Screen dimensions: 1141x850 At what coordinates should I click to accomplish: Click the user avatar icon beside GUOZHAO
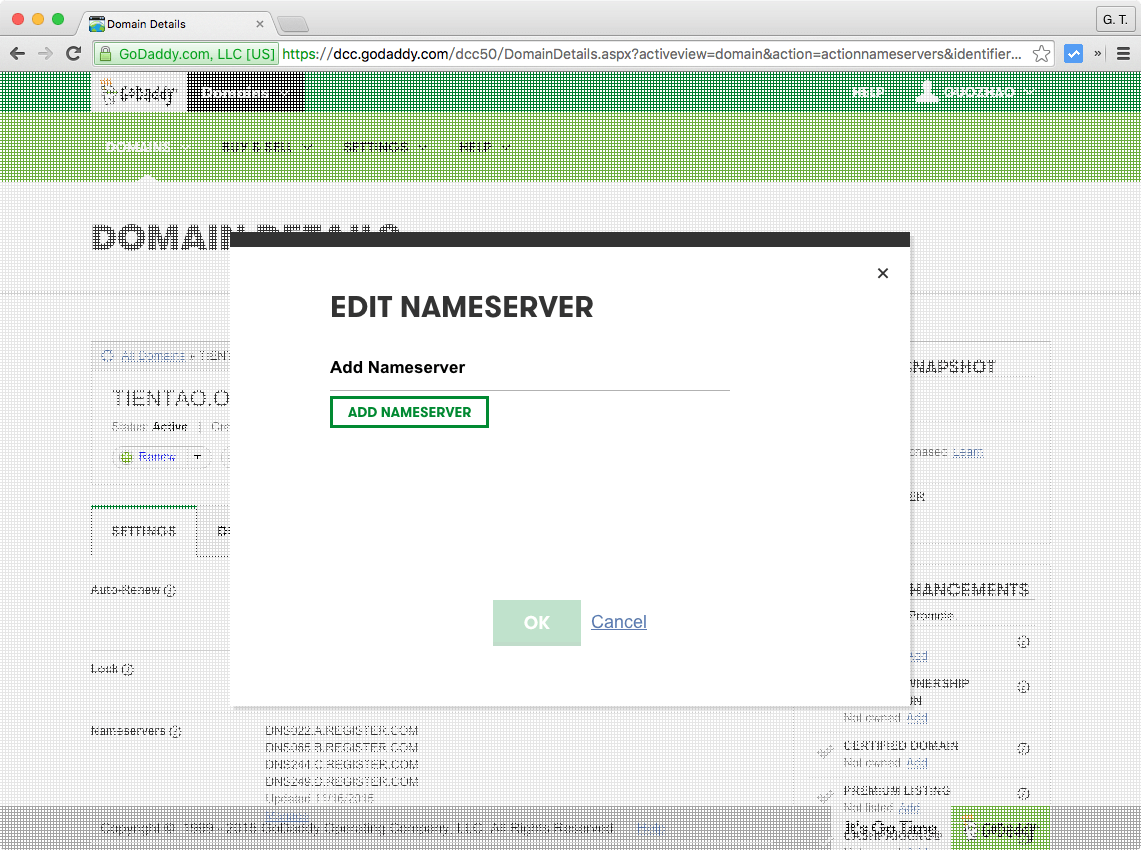pyautogui.click(x=926, y=91)
